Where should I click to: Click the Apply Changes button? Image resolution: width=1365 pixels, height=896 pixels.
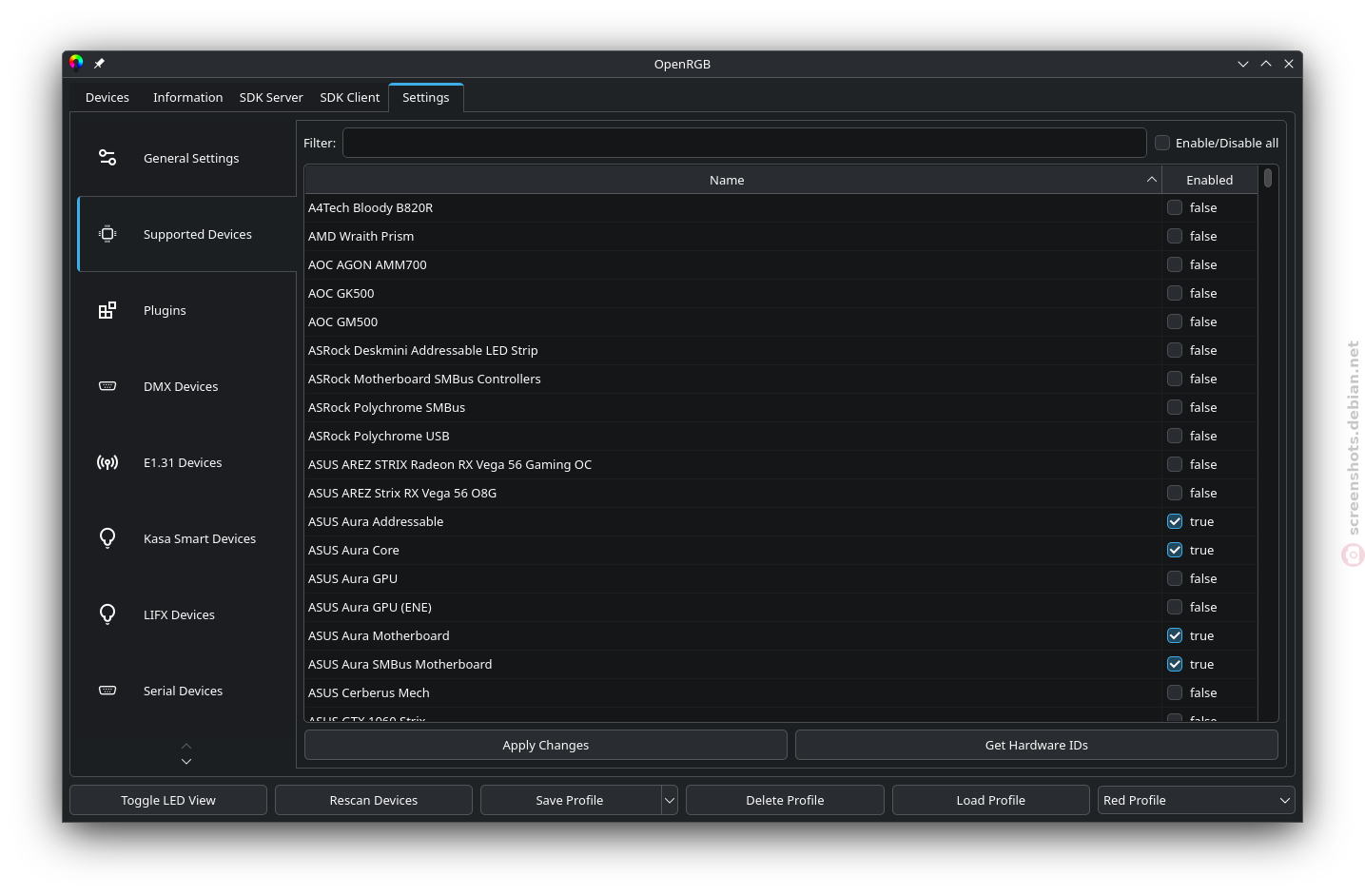(546, 745)
